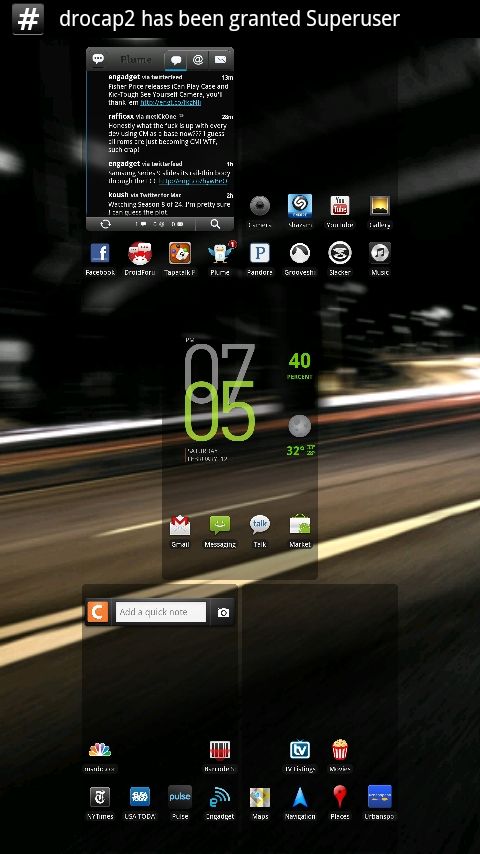480x854 pixels.
Task: Open the Shazam app icon
Action: (300, 206)
